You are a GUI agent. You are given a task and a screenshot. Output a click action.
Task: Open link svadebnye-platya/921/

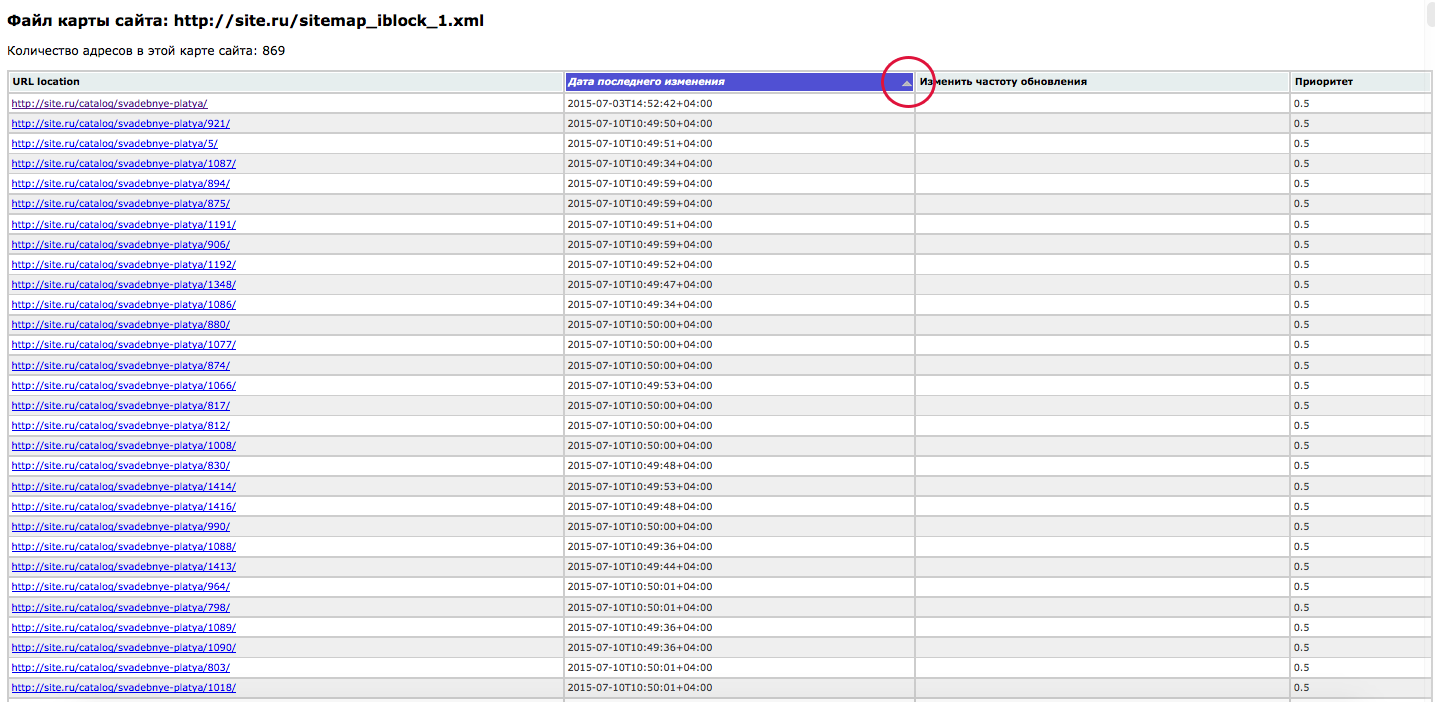(120, 123)
